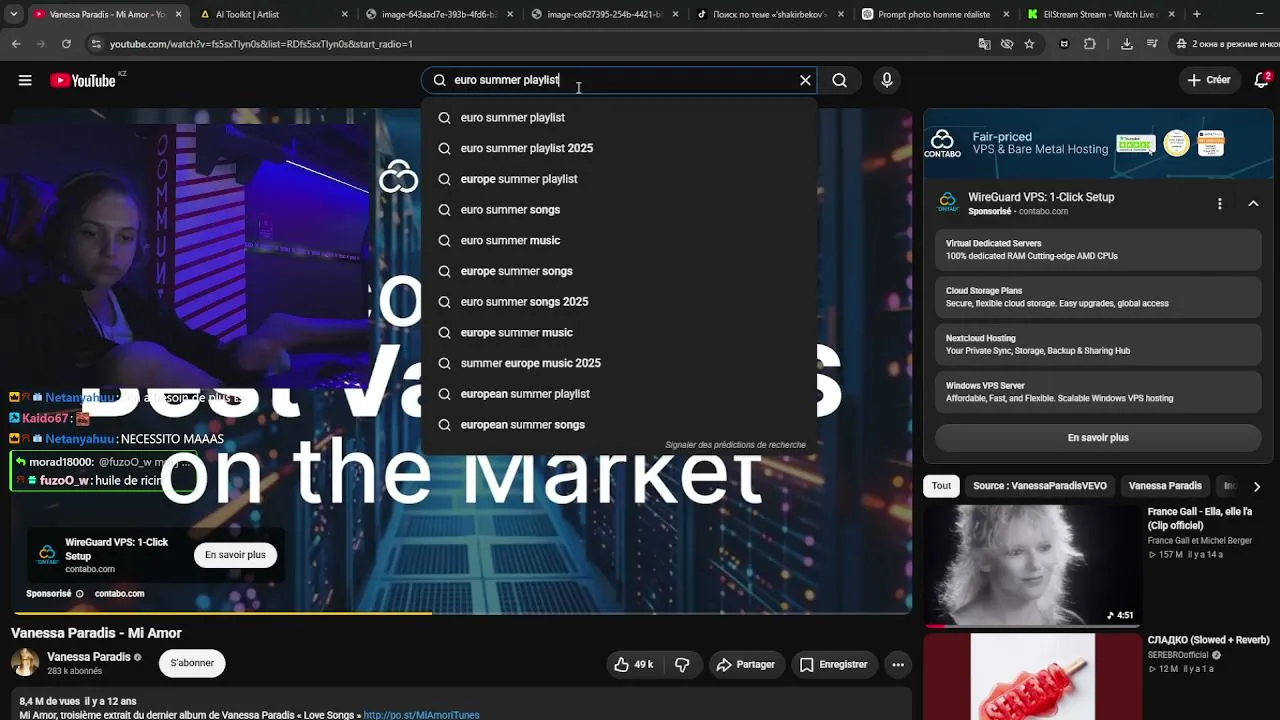The image size is (1280, 720).
Task: Go back in the browser
Action: [16, 44]
